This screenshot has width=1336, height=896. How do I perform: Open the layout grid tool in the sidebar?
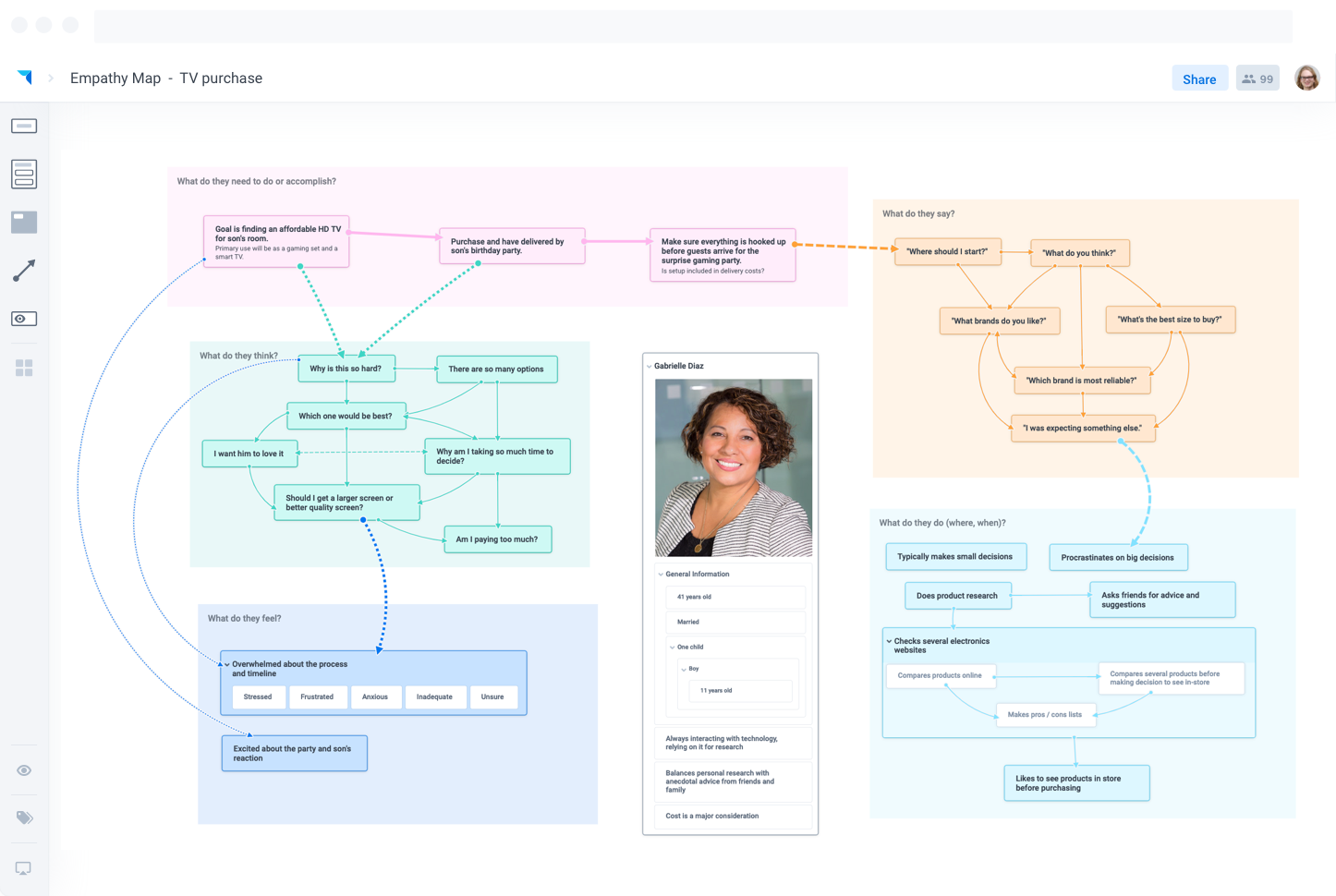click(x=24, y=367)
